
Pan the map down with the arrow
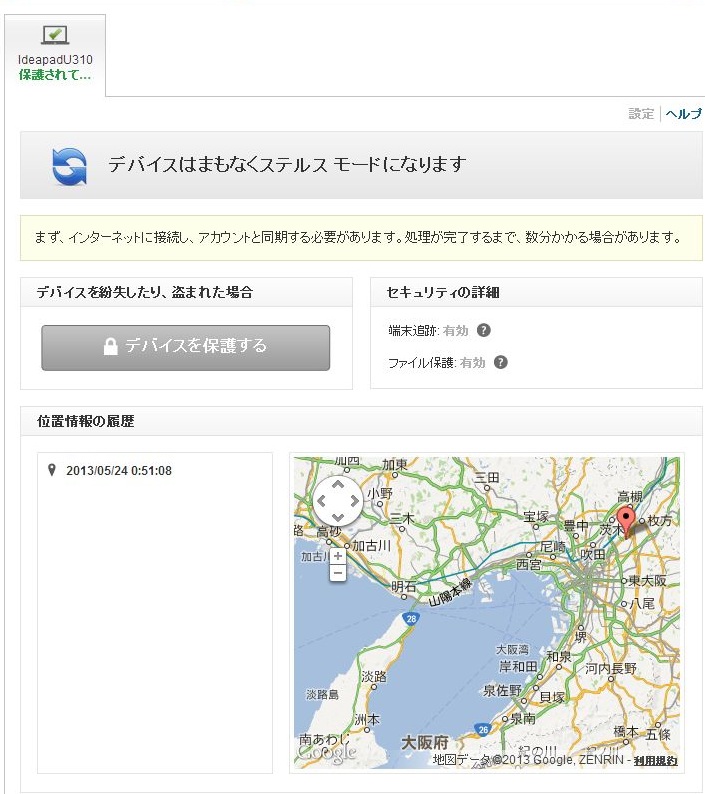[x=338, y=518]
